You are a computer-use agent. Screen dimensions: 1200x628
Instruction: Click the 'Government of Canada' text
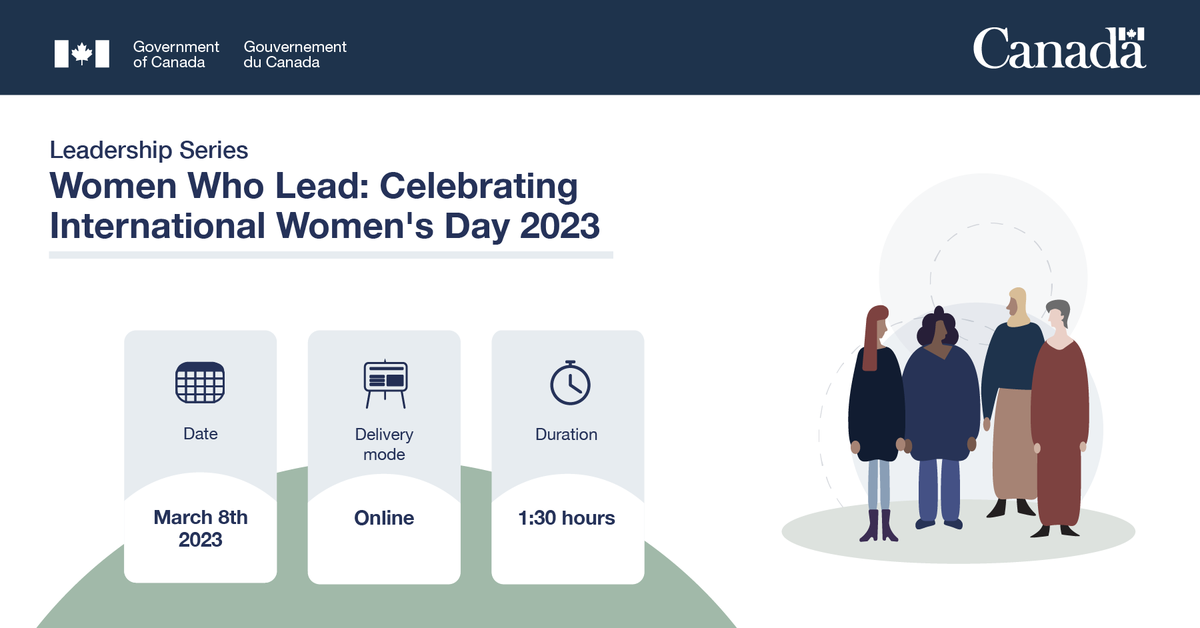click(x=176, y=54)
